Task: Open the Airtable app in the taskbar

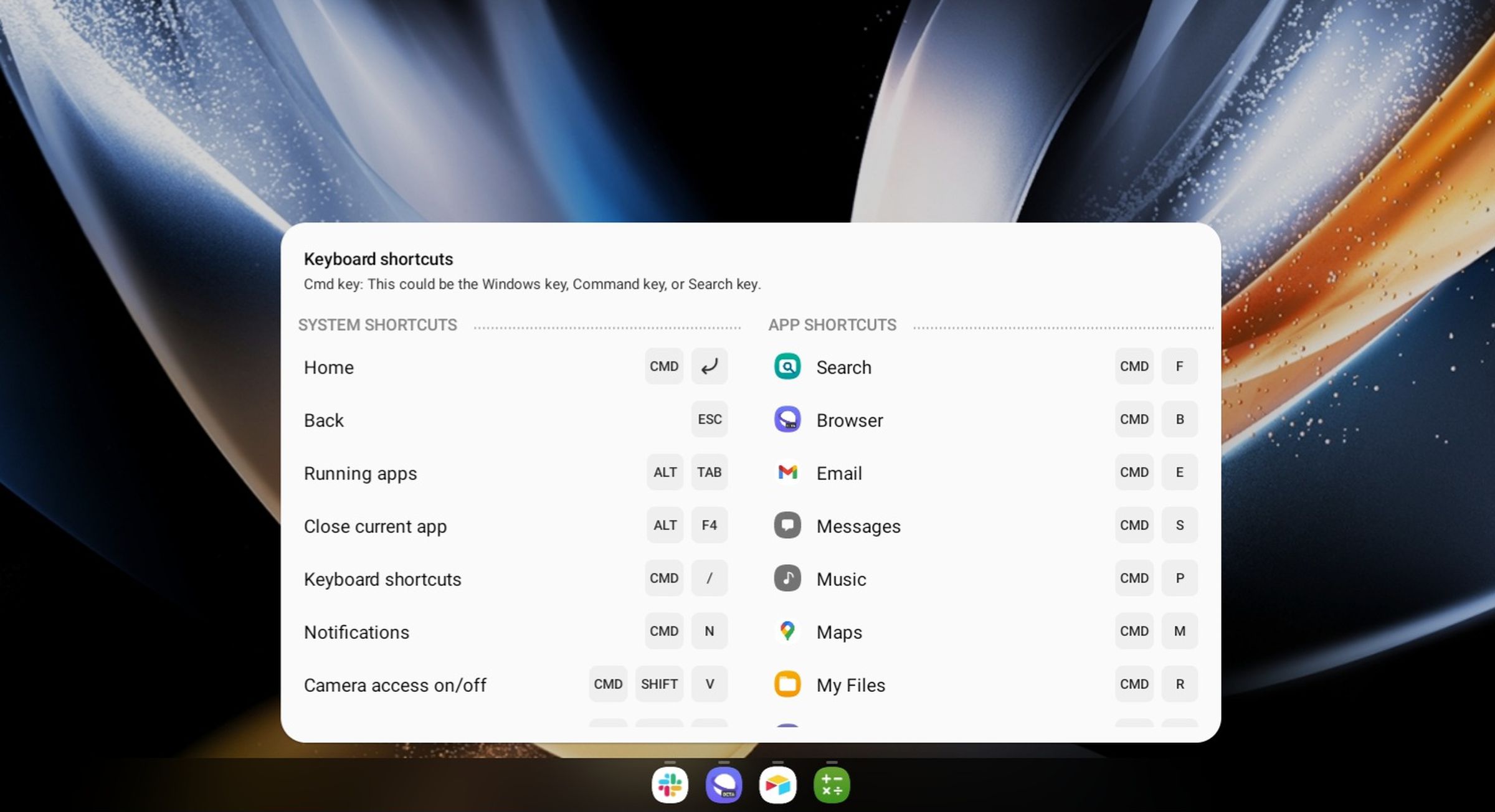Action: click(777, 785)
